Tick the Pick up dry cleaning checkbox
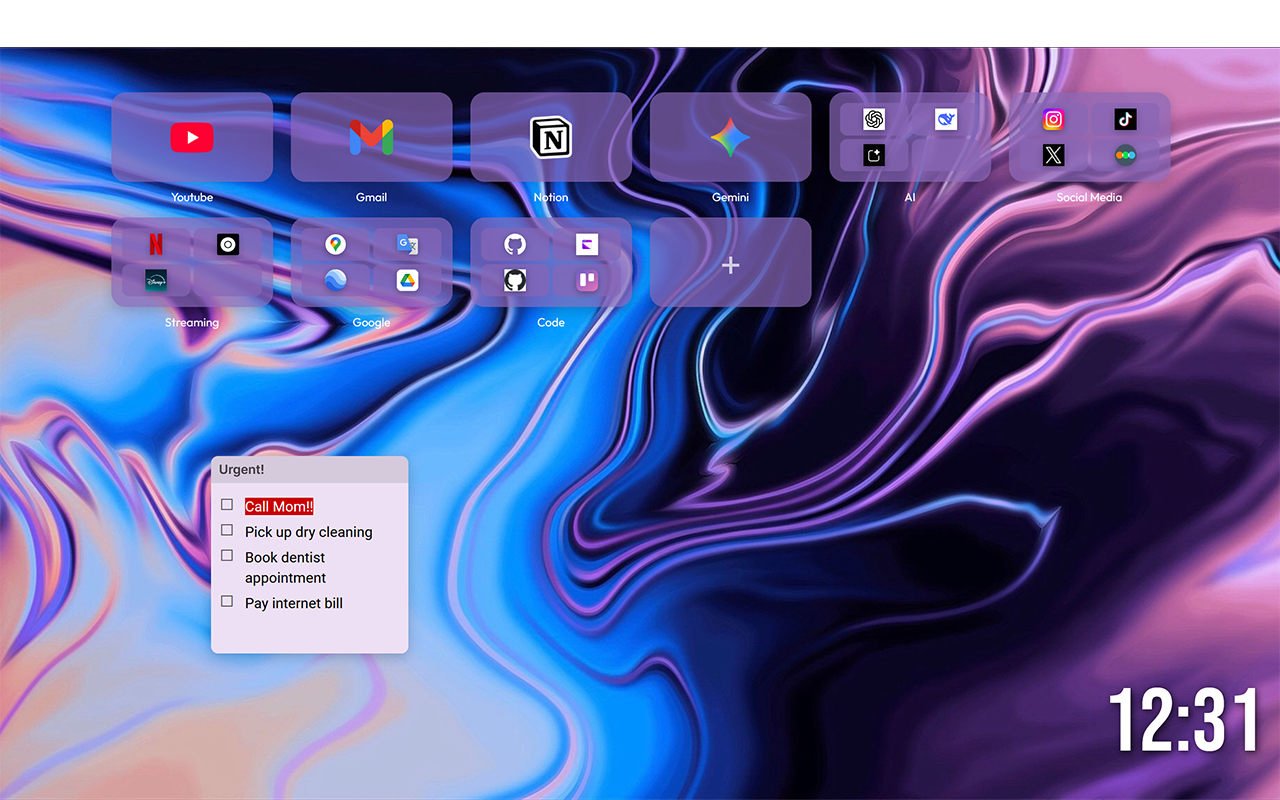This screenshot has width=1280, height=800. 227,530
